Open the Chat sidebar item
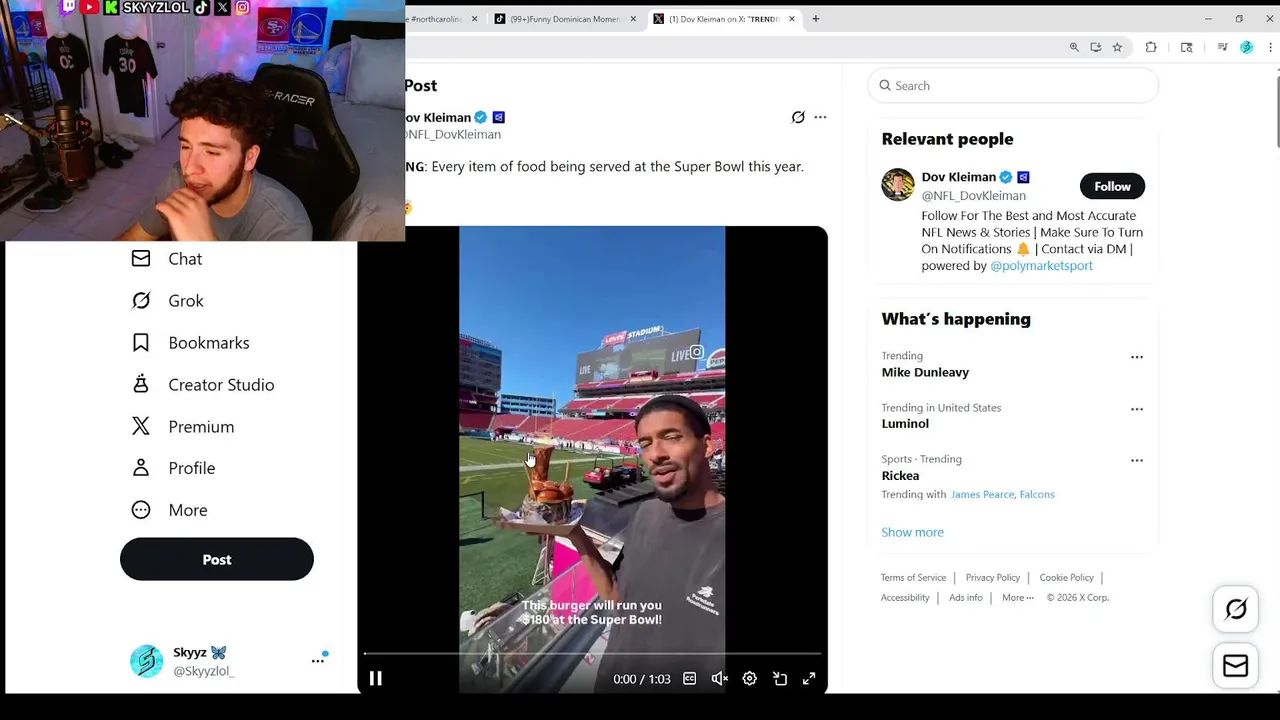This screenshot has width=1280, height=720. tap(167, 259)
